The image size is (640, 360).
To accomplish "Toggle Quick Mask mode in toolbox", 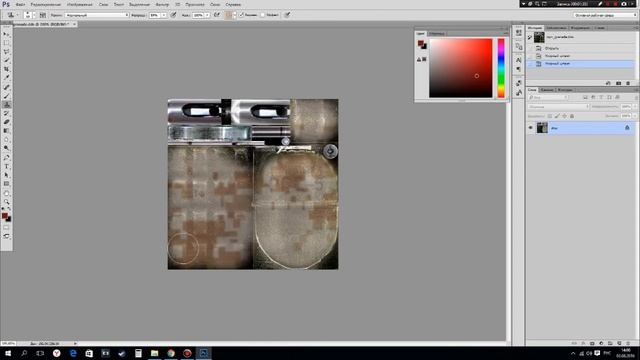I will (7, 228).
